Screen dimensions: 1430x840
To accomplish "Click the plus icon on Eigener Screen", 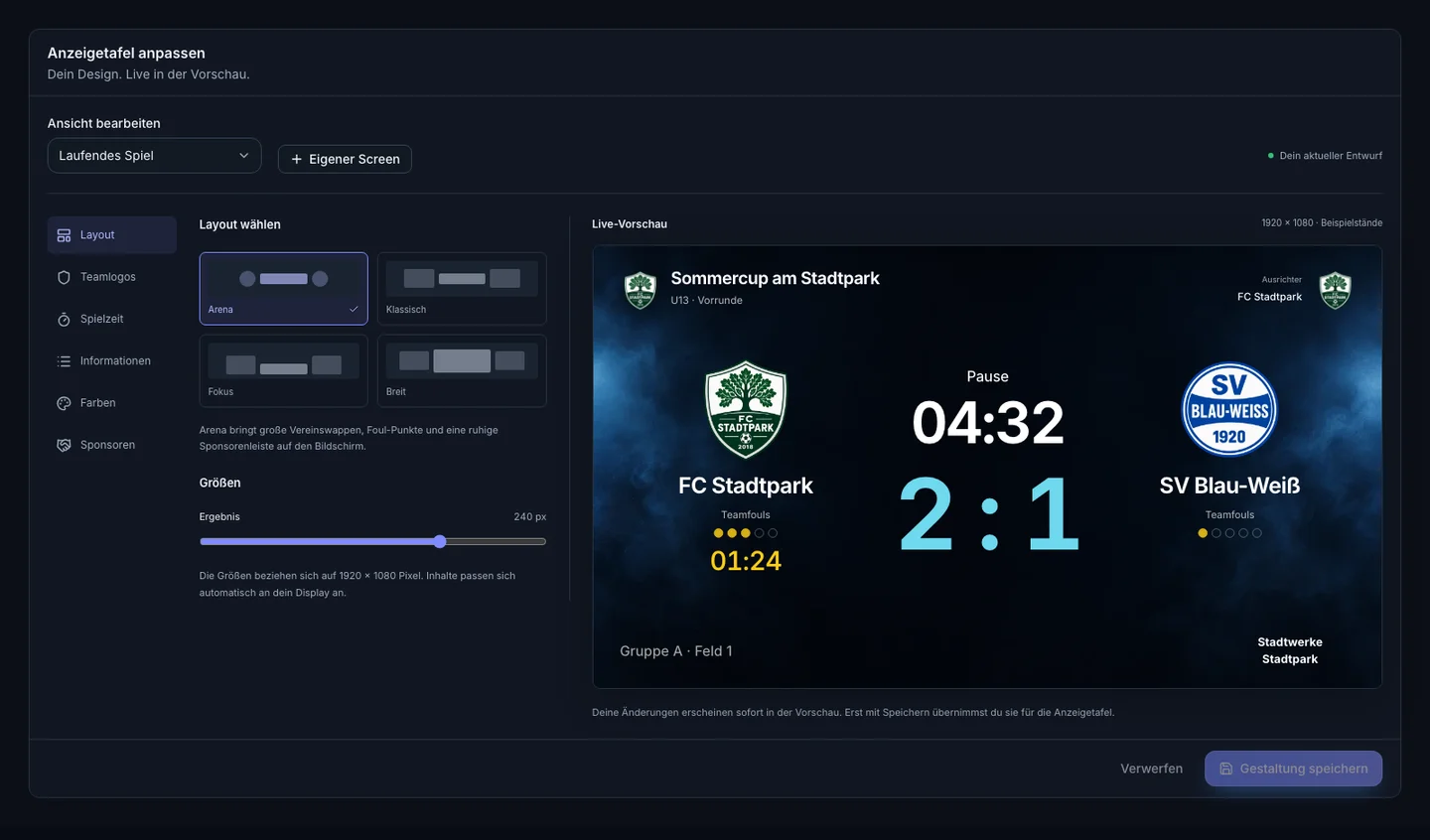I will click(x=296, y=159).
